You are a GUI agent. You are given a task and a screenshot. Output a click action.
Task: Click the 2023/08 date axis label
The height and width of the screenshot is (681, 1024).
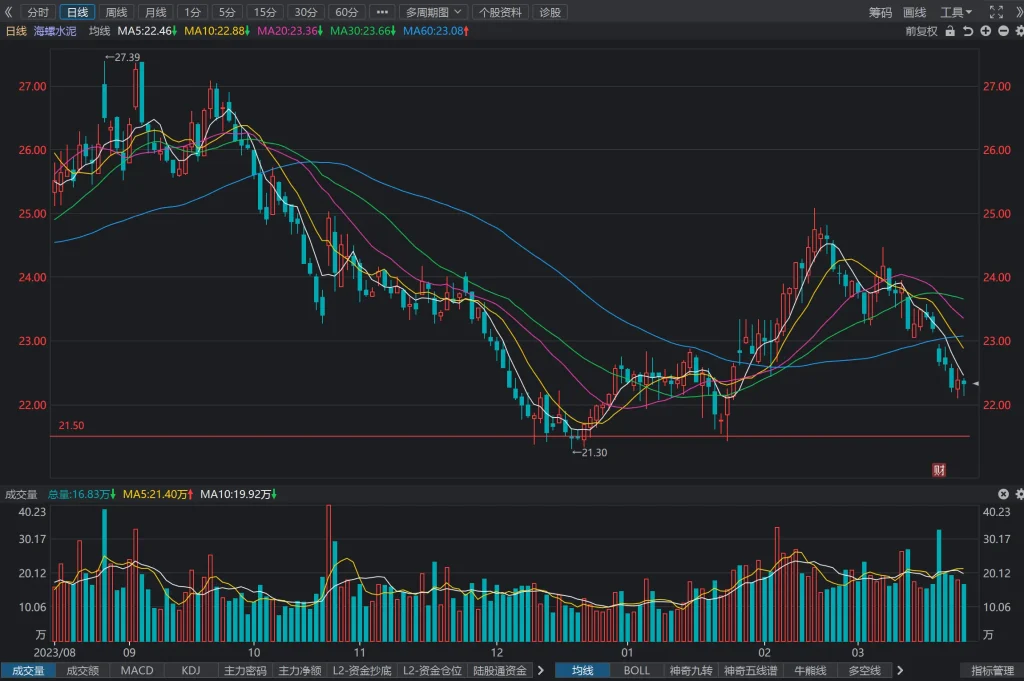55,652
